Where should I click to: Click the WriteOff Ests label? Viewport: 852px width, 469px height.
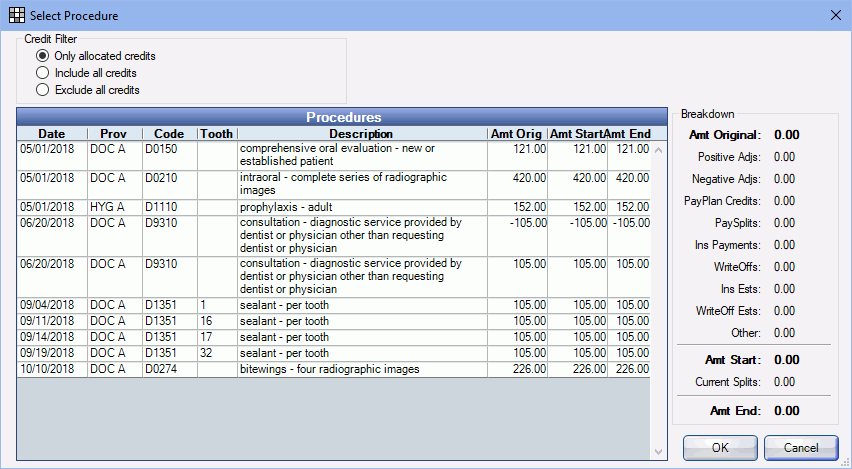[x=728, y=311]
